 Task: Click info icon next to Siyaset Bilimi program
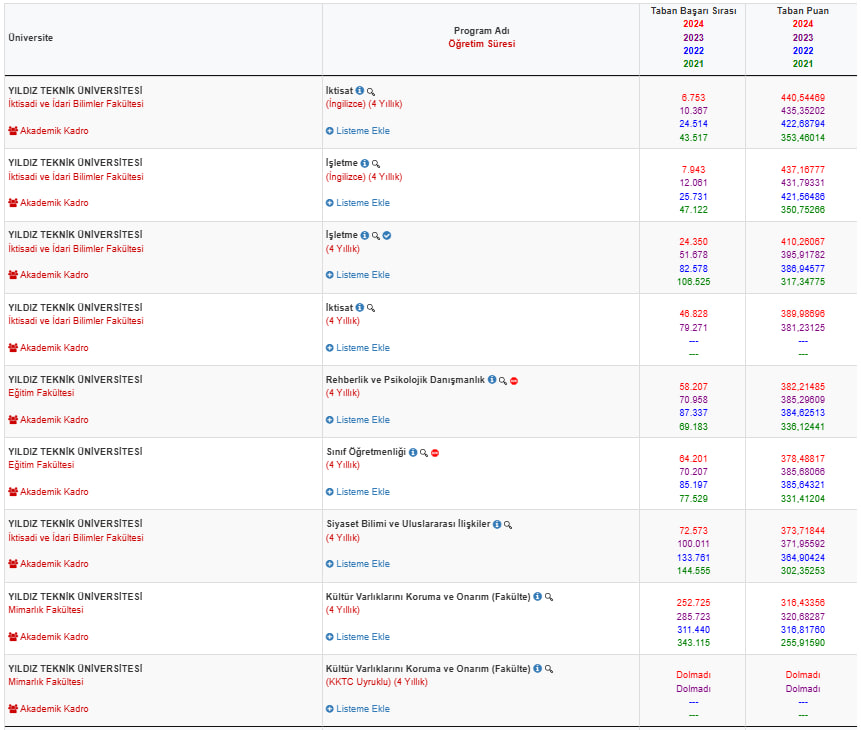click(x=497, y=524)
